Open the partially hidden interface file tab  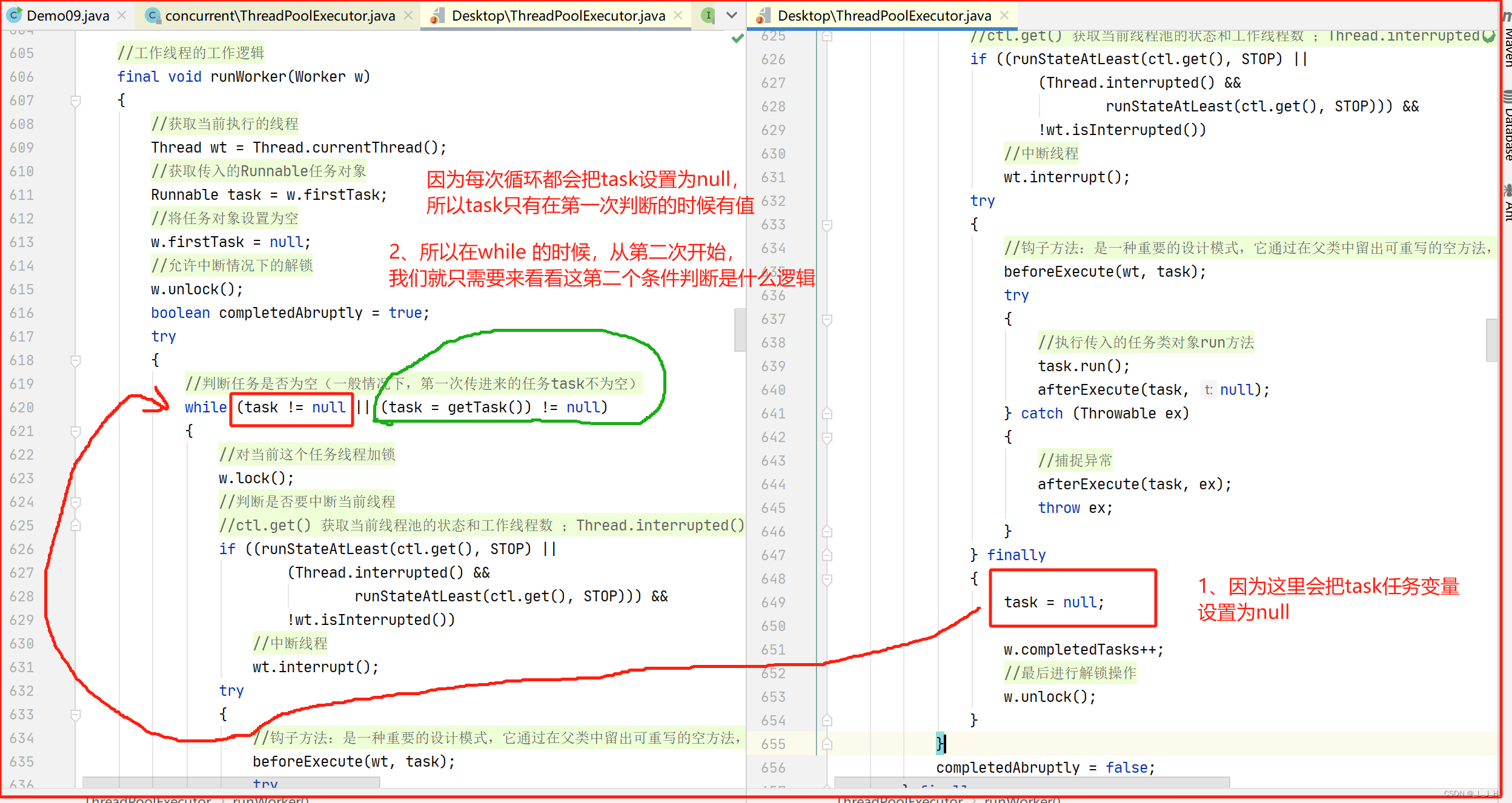click(x=708, y=15)
